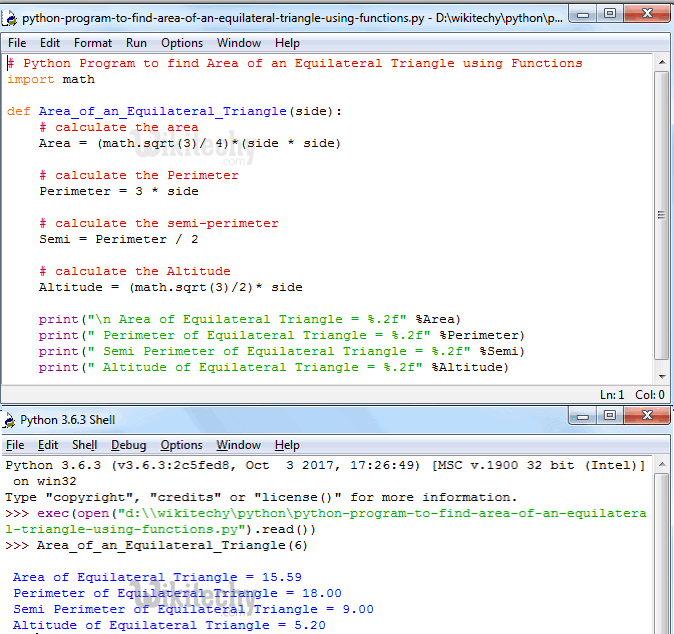674x634 pixels.
Task: Click the Shell scrollbar up arrow
Action: pyautogui.click(x=662, y=465)
